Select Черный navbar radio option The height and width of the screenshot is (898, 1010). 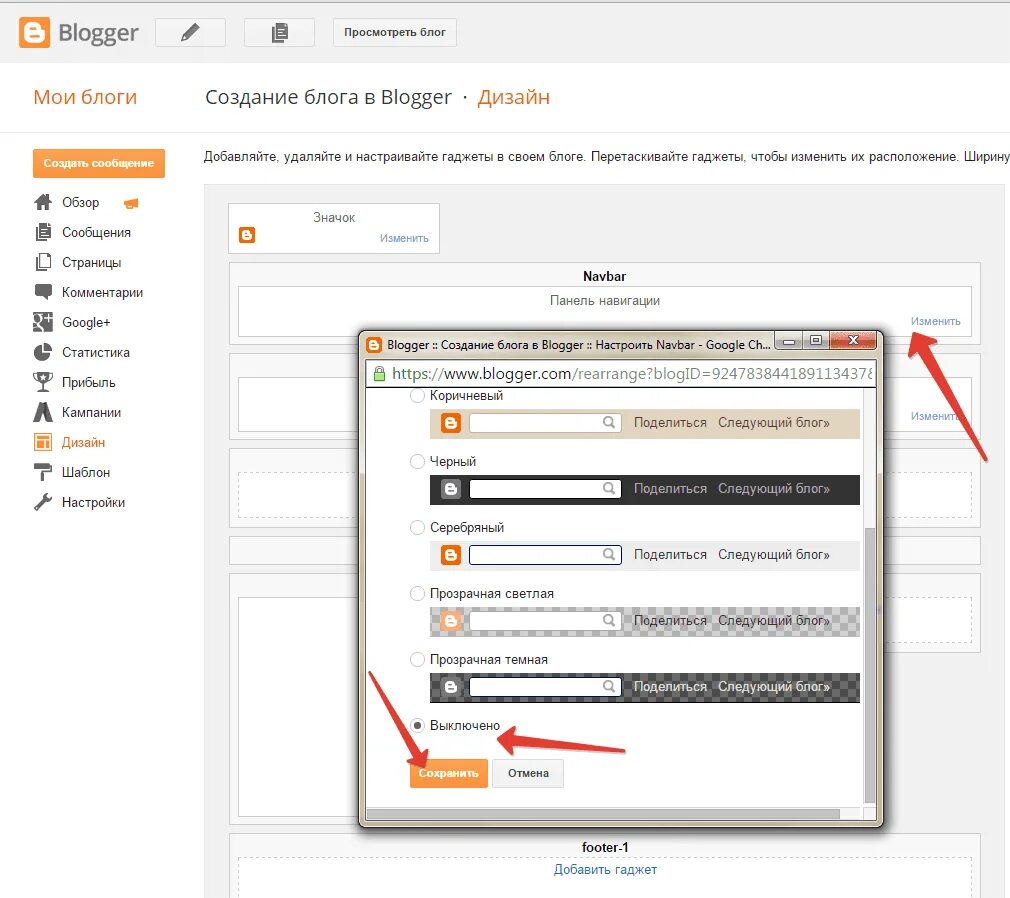pos(417,461)
